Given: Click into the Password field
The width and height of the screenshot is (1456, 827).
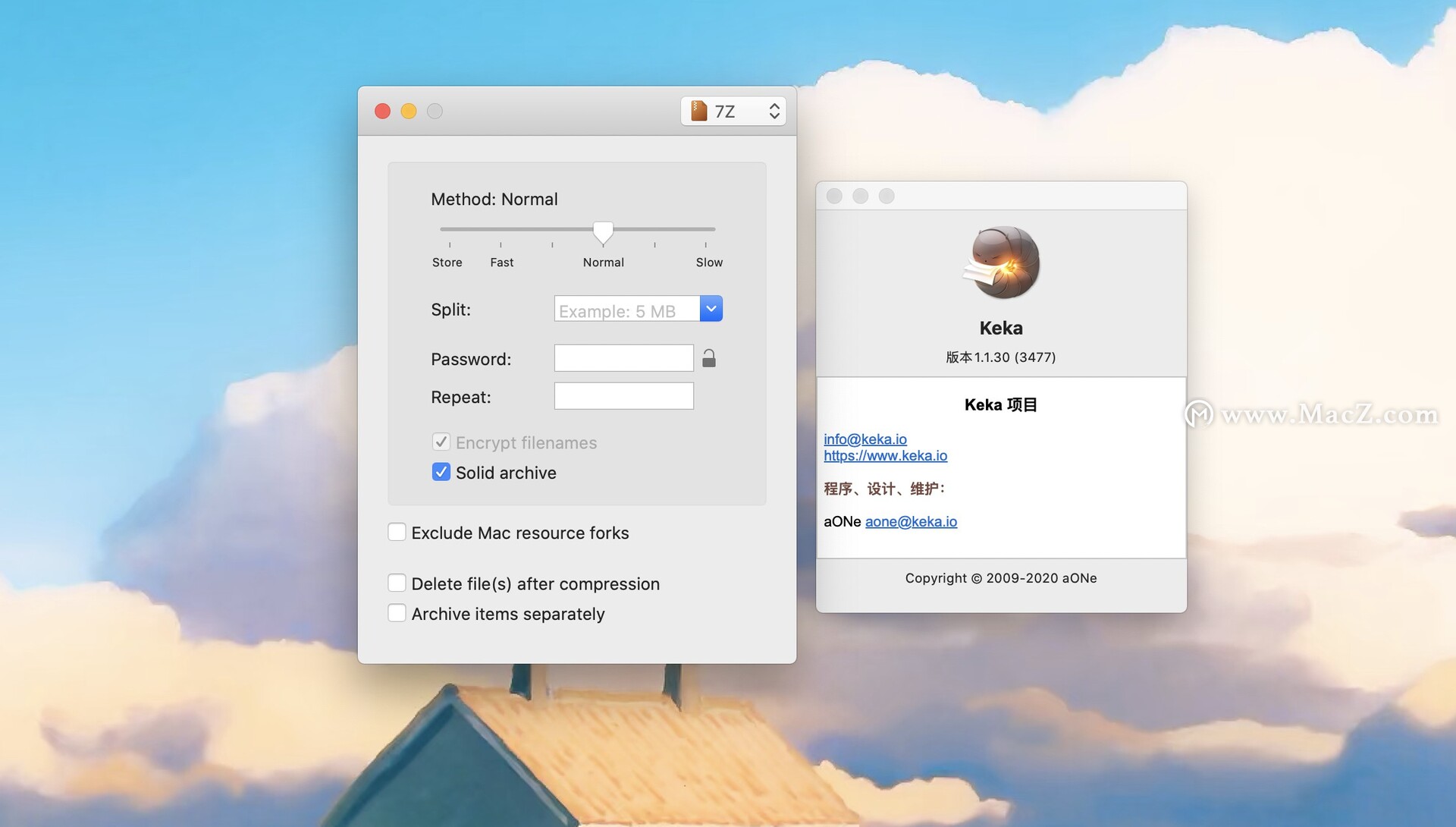Looking at the screenshot, I should tap(623, 358).
